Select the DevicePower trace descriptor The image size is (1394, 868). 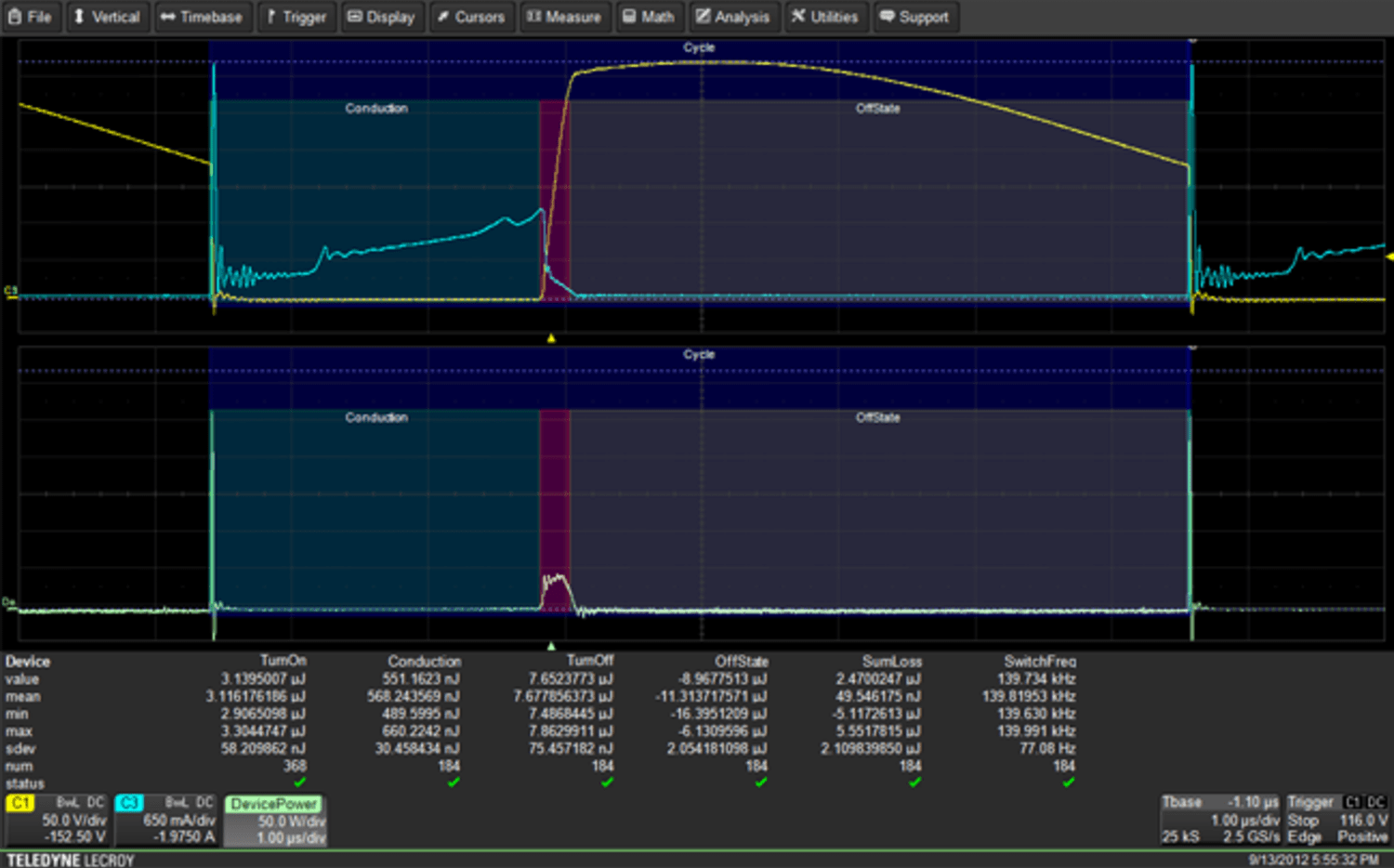click(x=275, y=803)
